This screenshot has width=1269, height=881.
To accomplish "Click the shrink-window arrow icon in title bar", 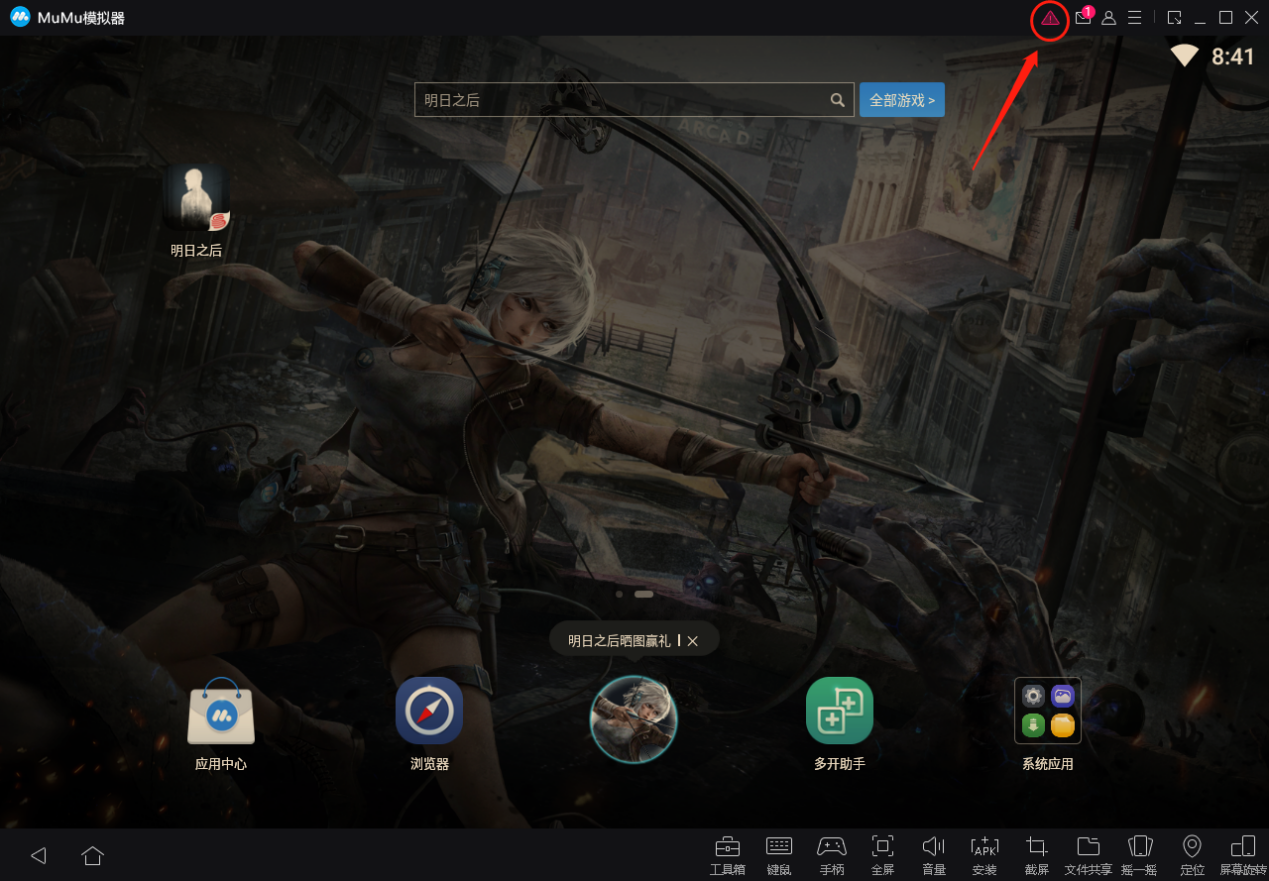I will tap(1174, 18).
